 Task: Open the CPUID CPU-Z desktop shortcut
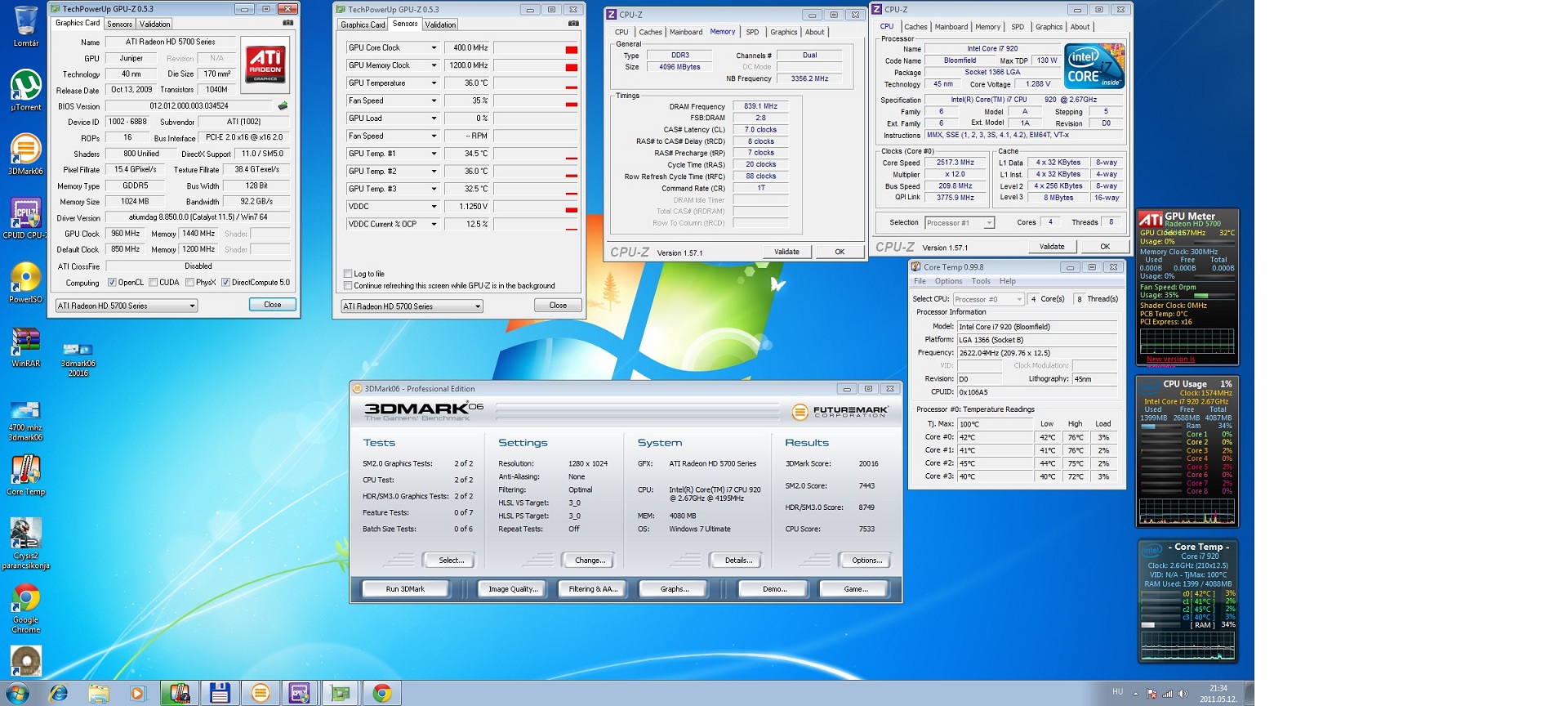26,218
